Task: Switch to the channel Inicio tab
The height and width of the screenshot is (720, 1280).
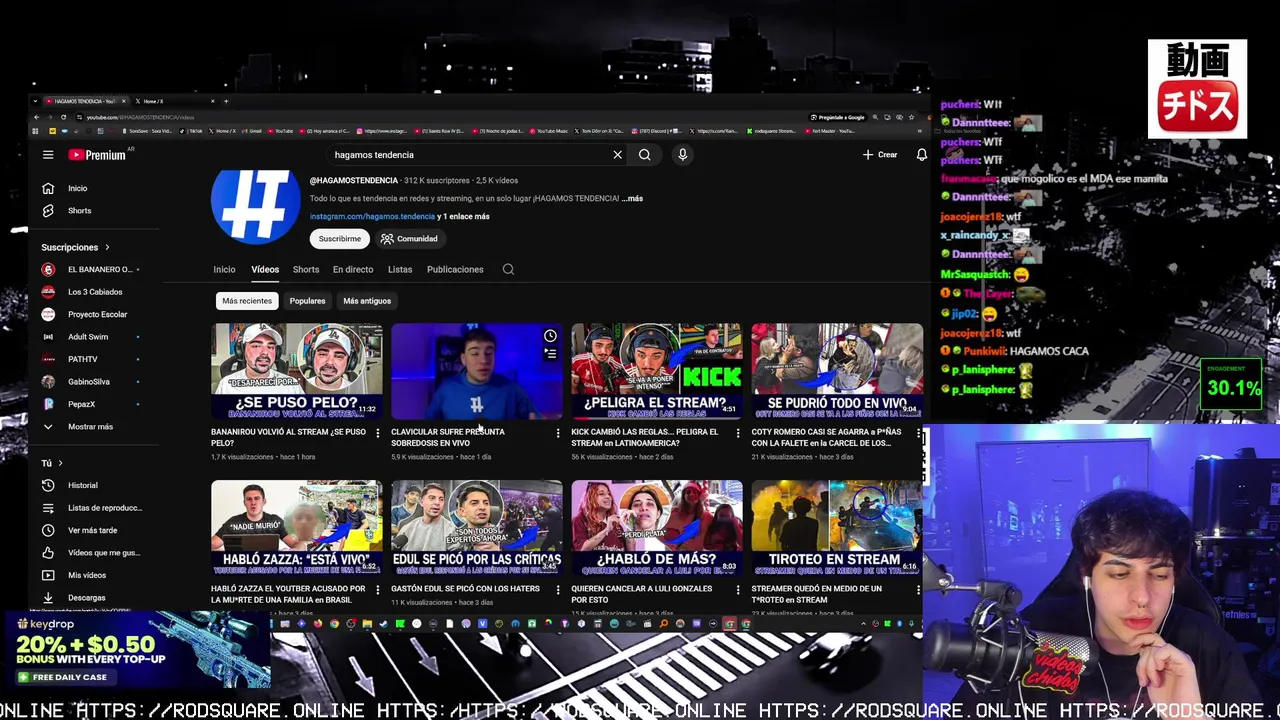Action: click(x=224, y=269)
